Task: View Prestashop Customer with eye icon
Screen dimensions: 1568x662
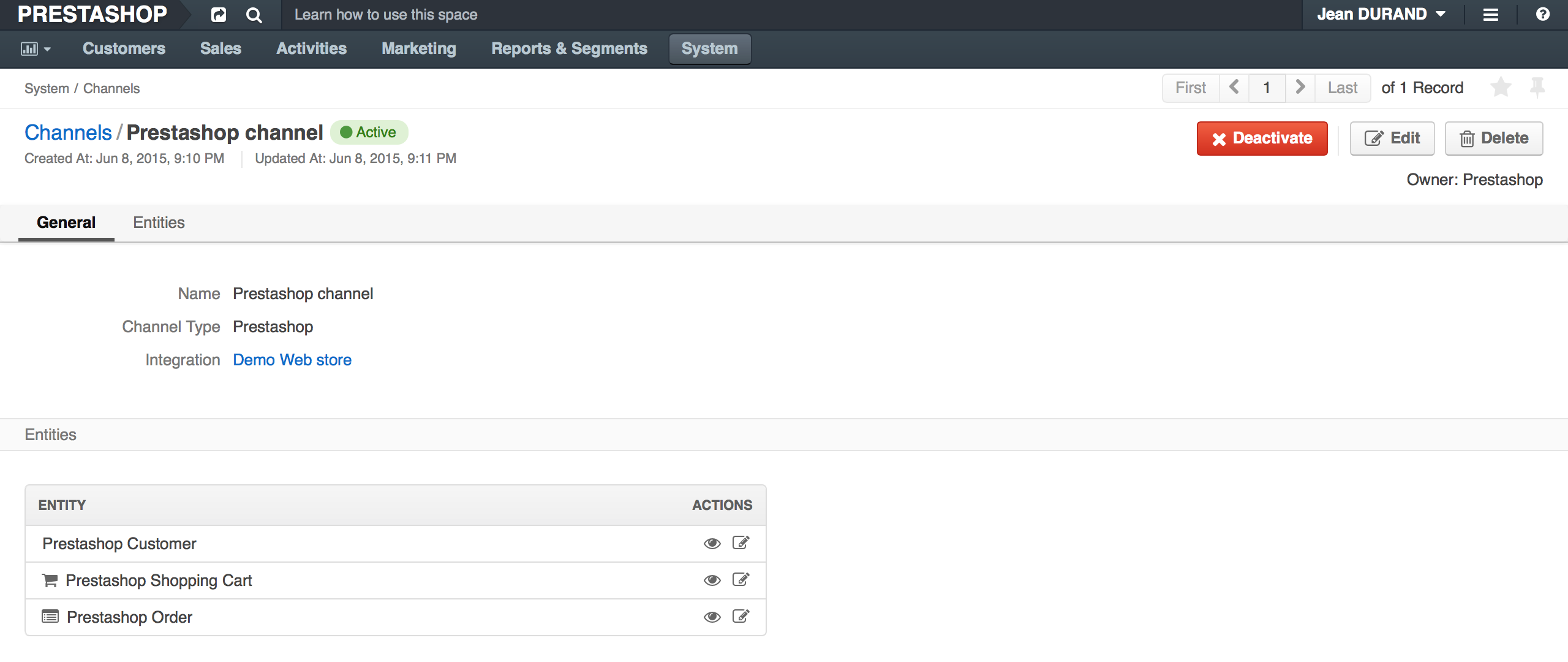Action: (x=712, y=544)
